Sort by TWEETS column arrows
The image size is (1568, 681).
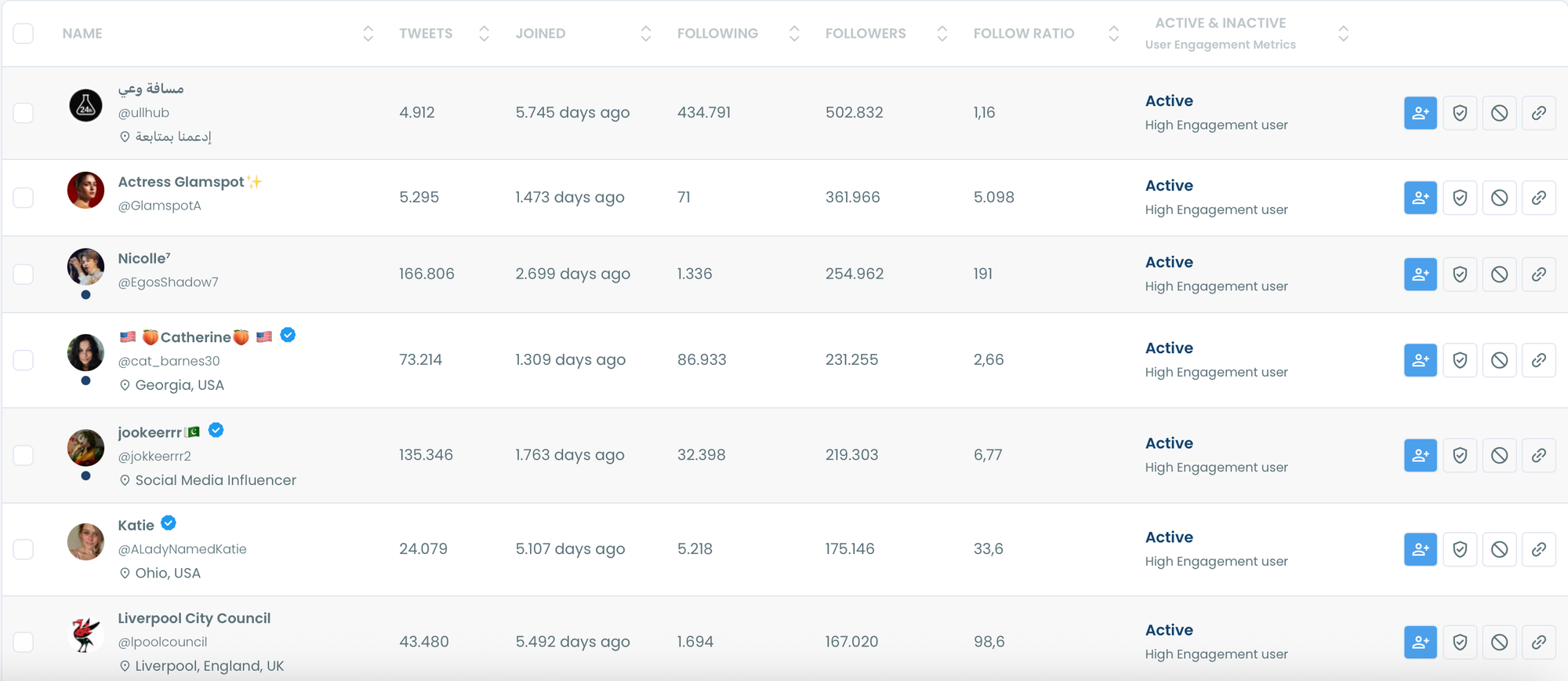(484, 34)
